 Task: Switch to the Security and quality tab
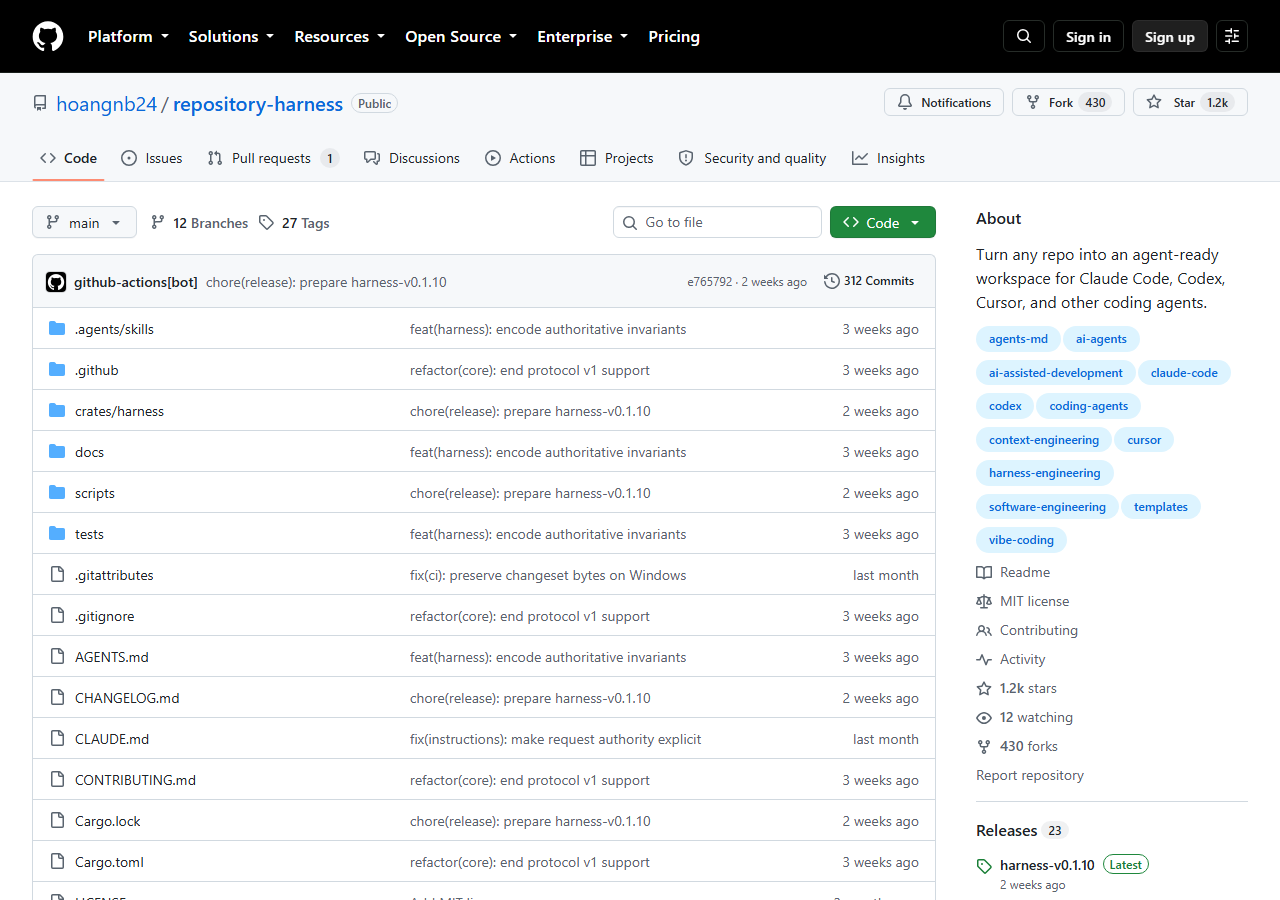point(752,158)
